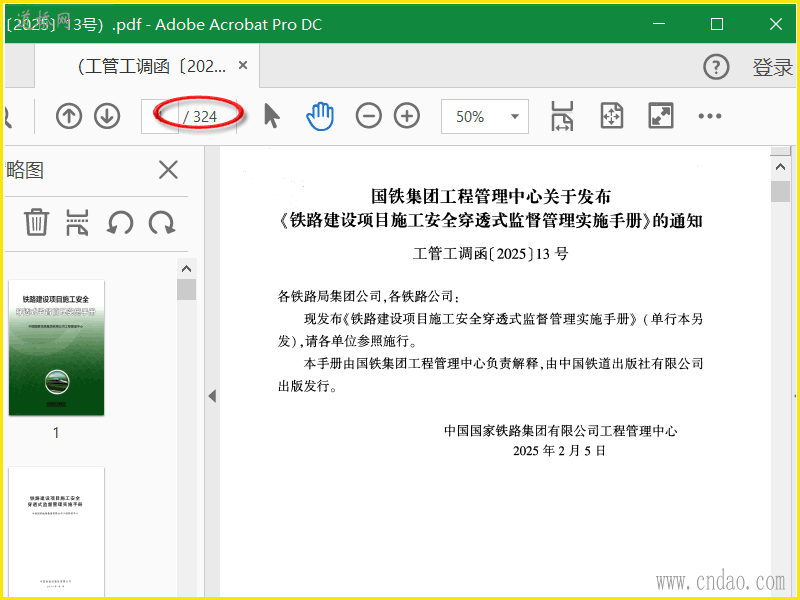Viewport: 800px width, 600px height.
Task: Click the fit one full page icon
Action: click(612, 116)
